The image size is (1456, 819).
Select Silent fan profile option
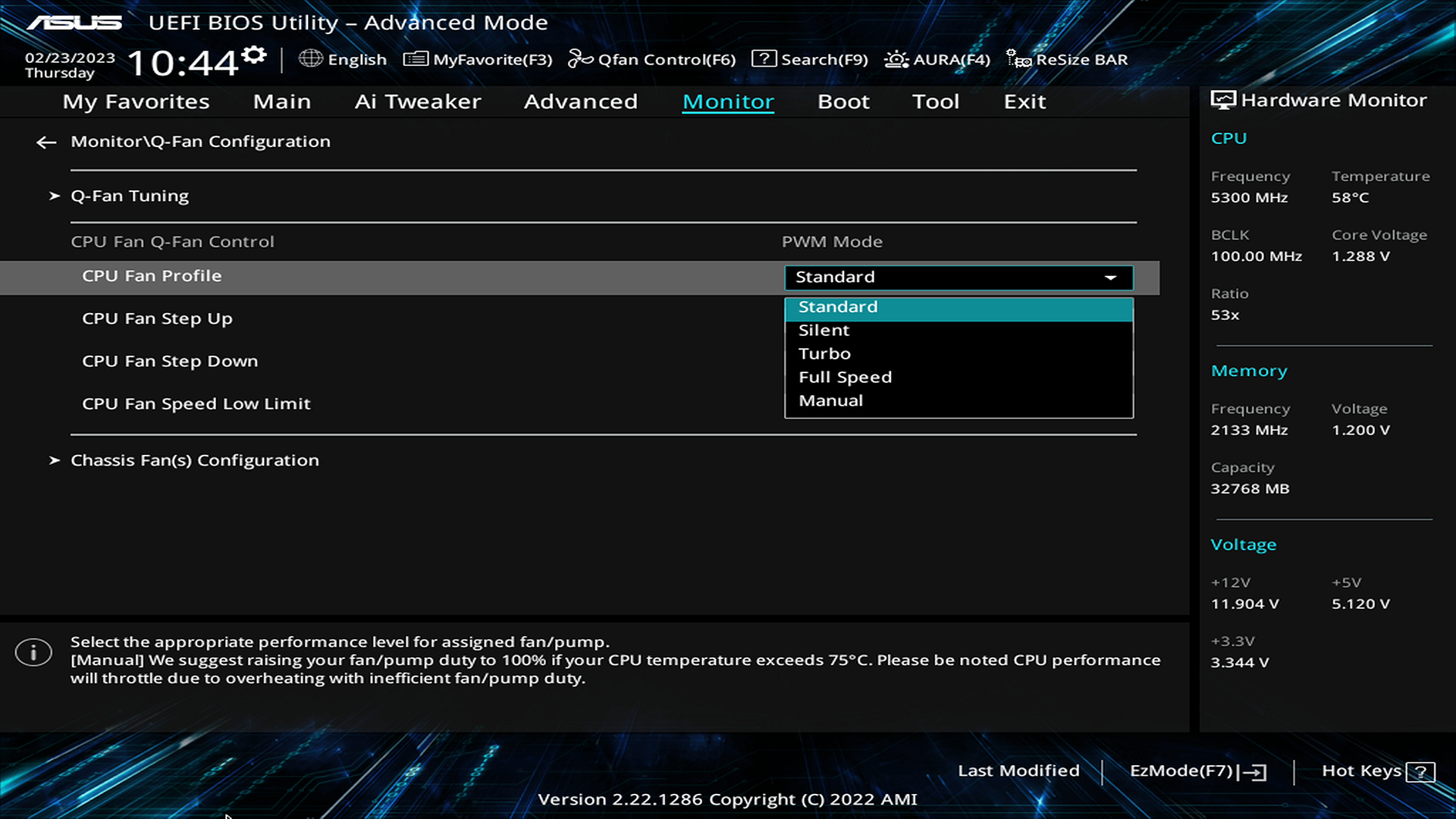[824, 331]
